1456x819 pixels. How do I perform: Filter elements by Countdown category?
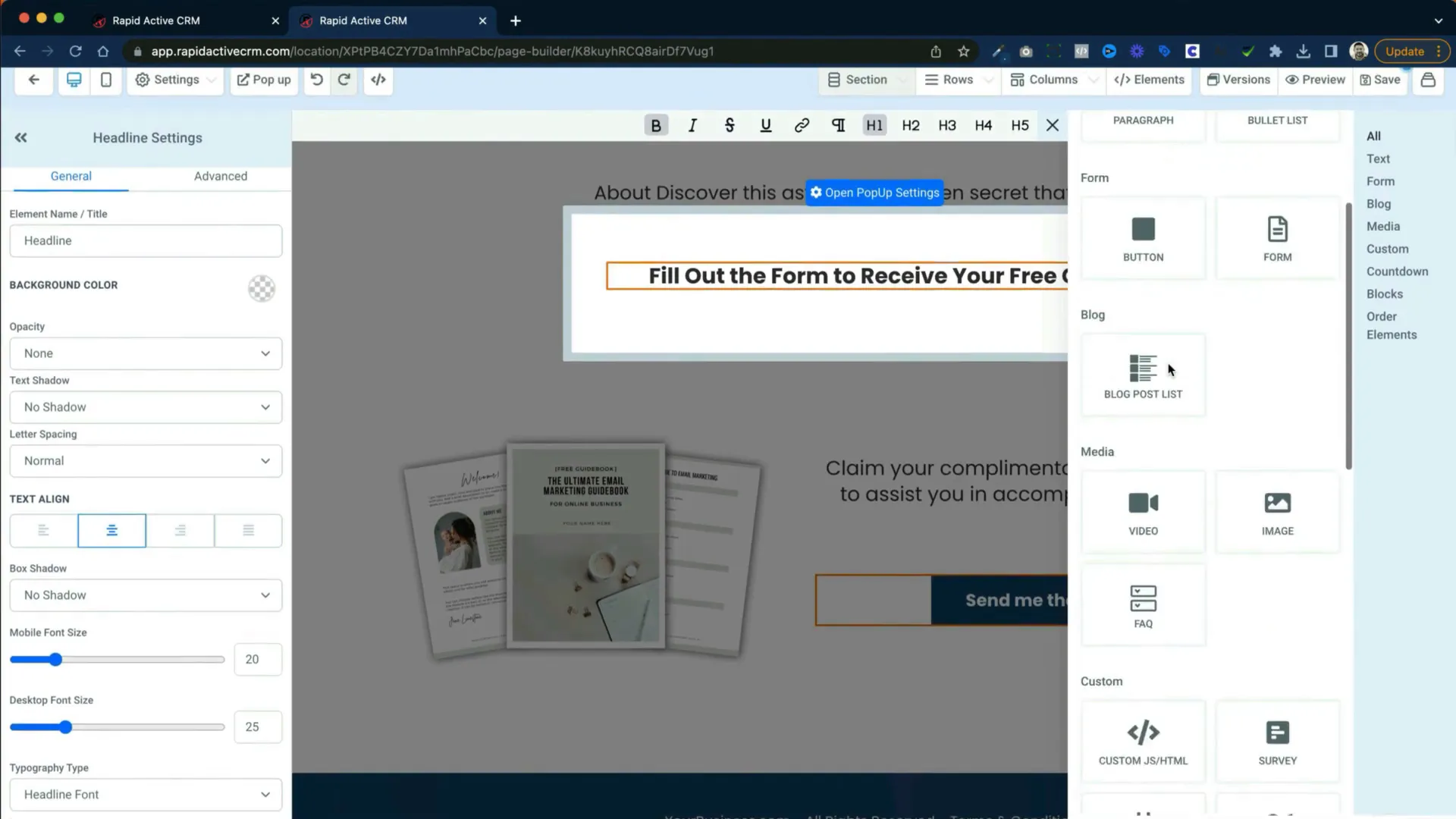(x=1397, y=271)
